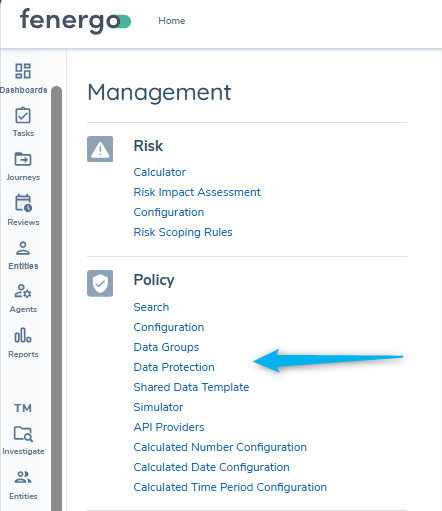Click the fenergo logo

click(x=75, y=21)
